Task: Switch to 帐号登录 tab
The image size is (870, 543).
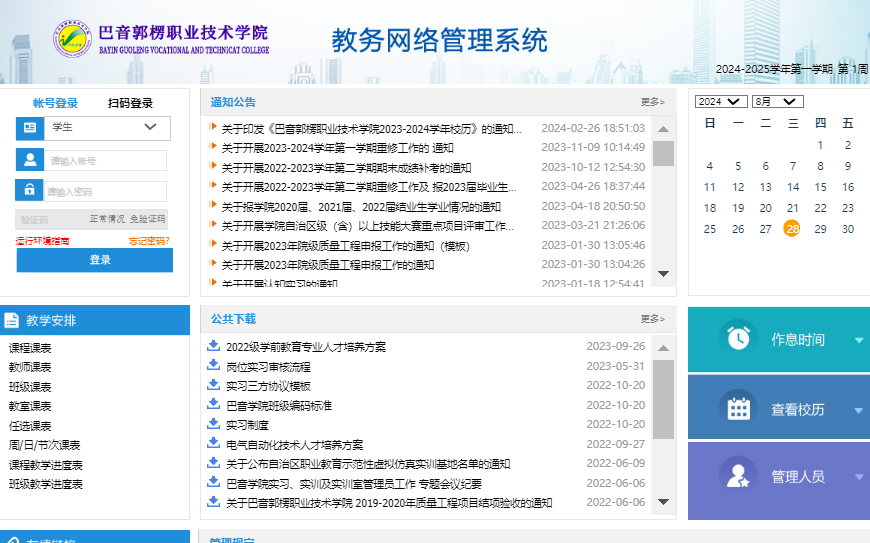Action: coord(55,103)
